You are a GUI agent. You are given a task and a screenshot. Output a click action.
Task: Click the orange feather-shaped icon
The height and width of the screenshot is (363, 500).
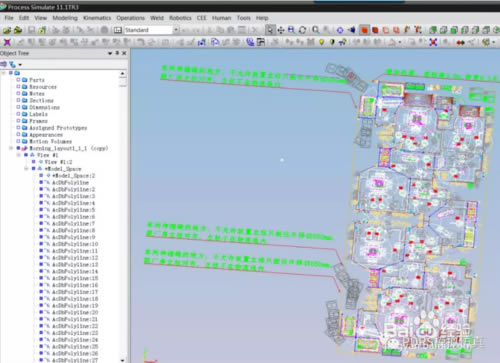pyautogui.click(x=407, y=30)
